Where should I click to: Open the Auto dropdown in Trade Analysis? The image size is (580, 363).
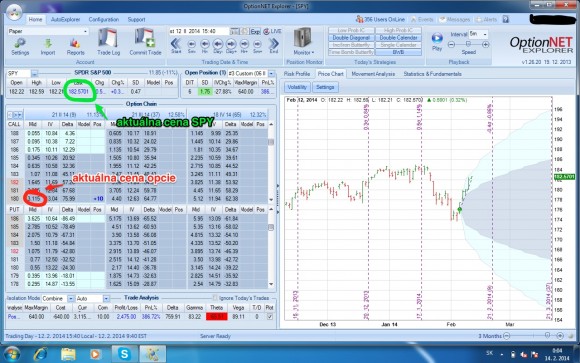106,298
